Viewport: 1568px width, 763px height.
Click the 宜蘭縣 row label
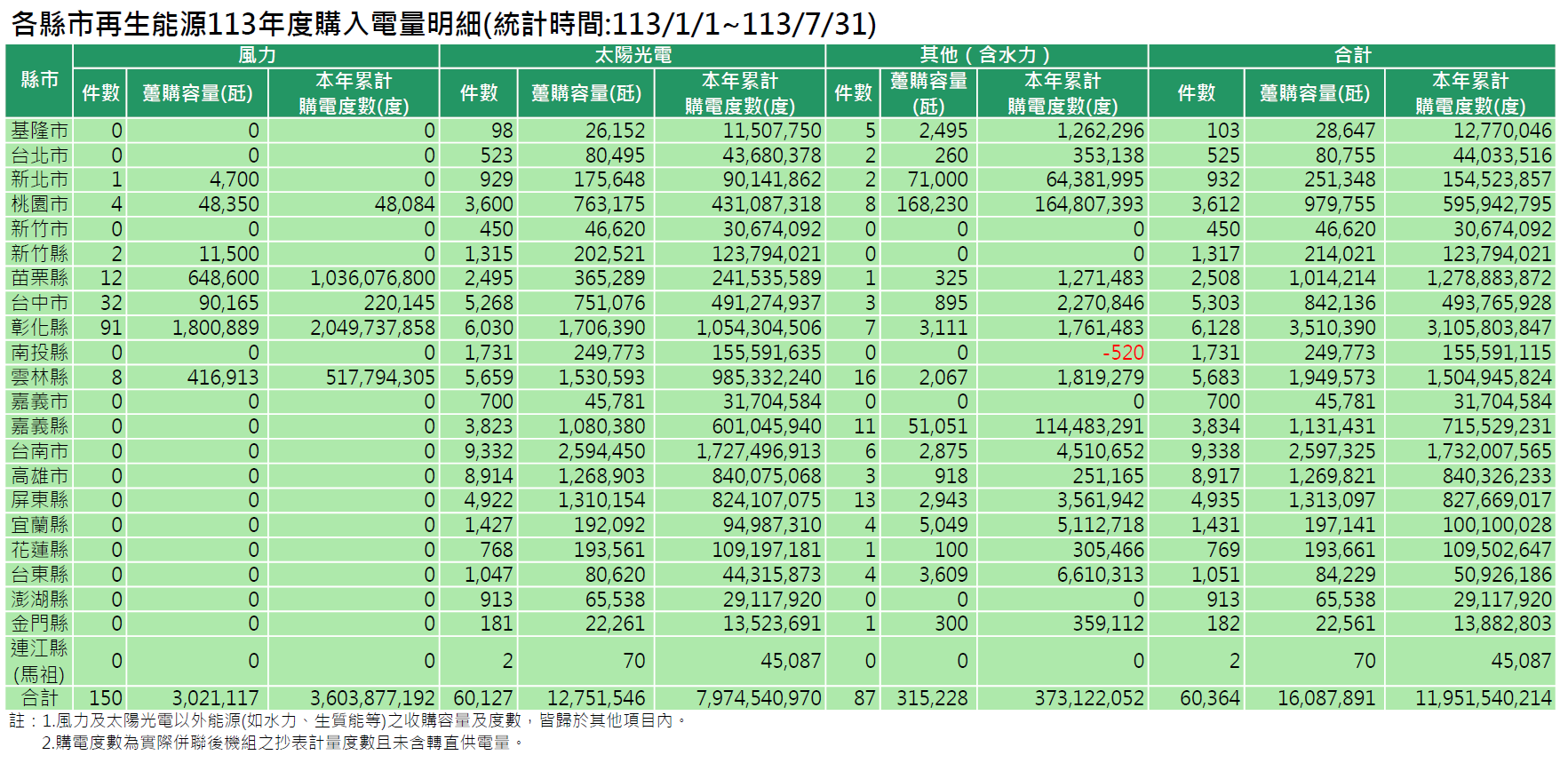[39, 525]
